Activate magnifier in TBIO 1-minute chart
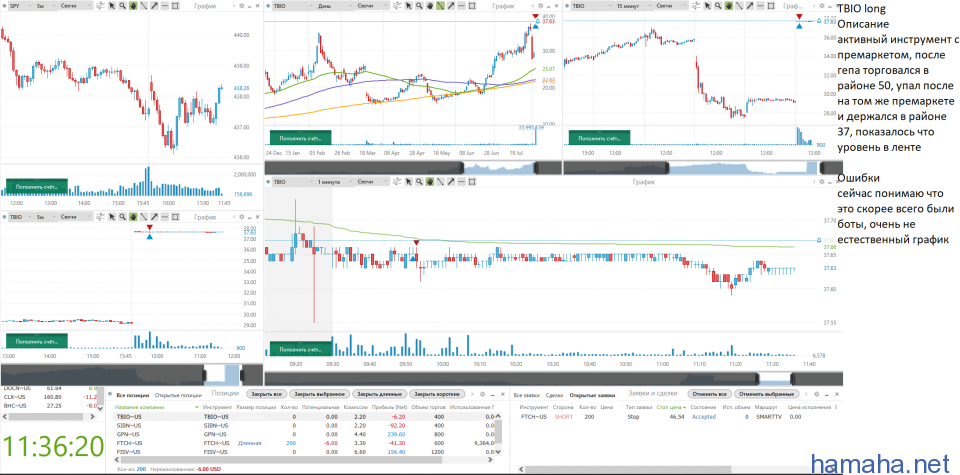Viewport: 960px width, 475px height. [419, 182]
